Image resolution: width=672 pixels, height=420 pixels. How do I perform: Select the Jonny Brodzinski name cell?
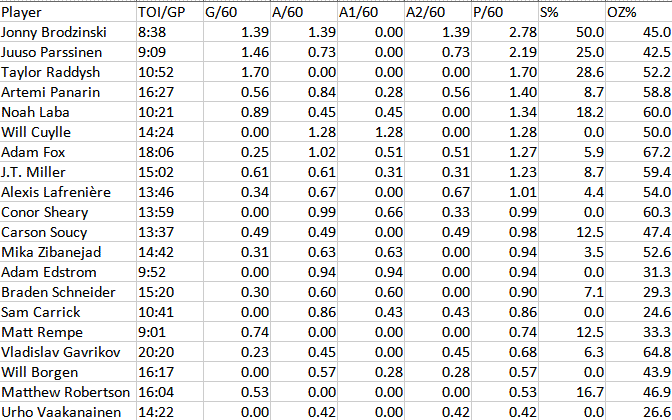[x=66, y=34]
